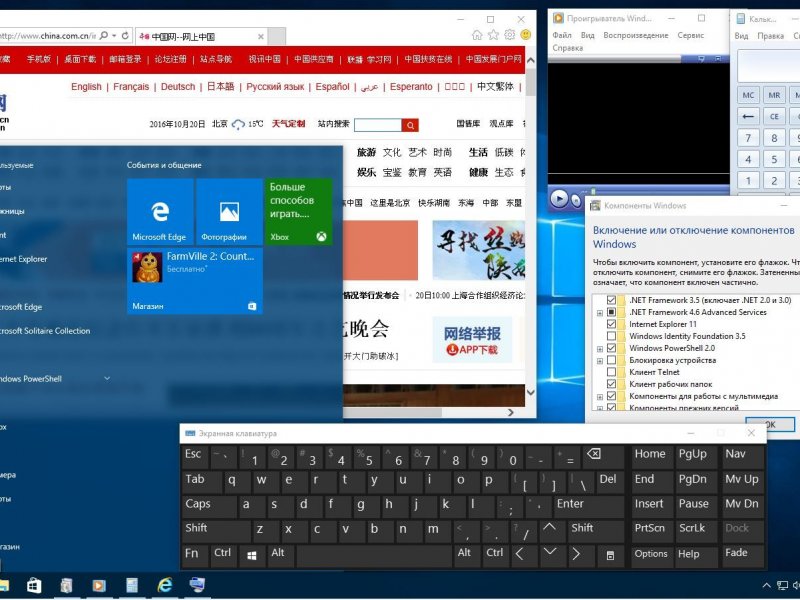Open the IE settings gear icon
Viewport: 800px width, 600px height.
click(510, 35)
